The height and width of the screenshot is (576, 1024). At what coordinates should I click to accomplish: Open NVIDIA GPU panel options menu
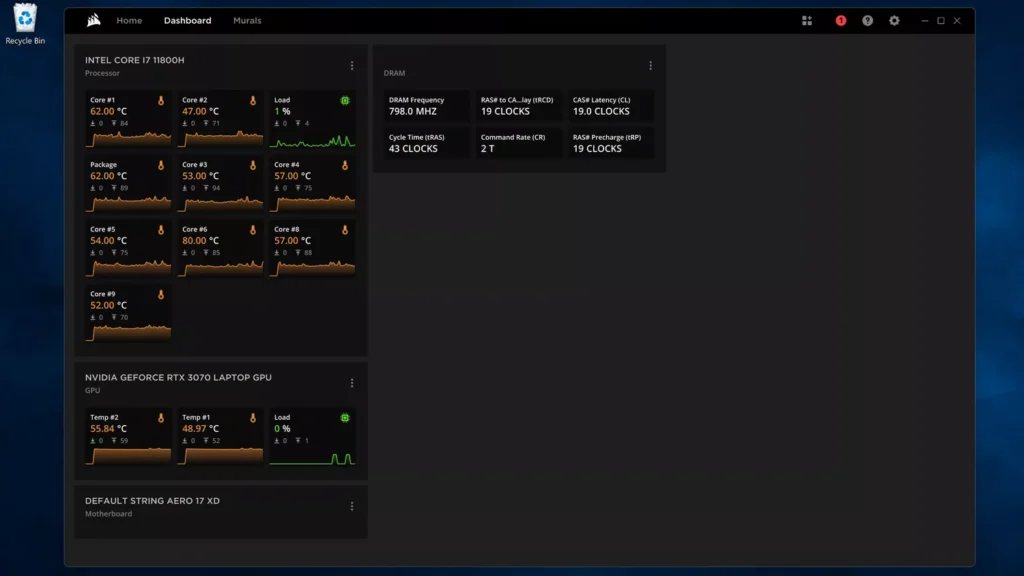click(x=352, y=383)
